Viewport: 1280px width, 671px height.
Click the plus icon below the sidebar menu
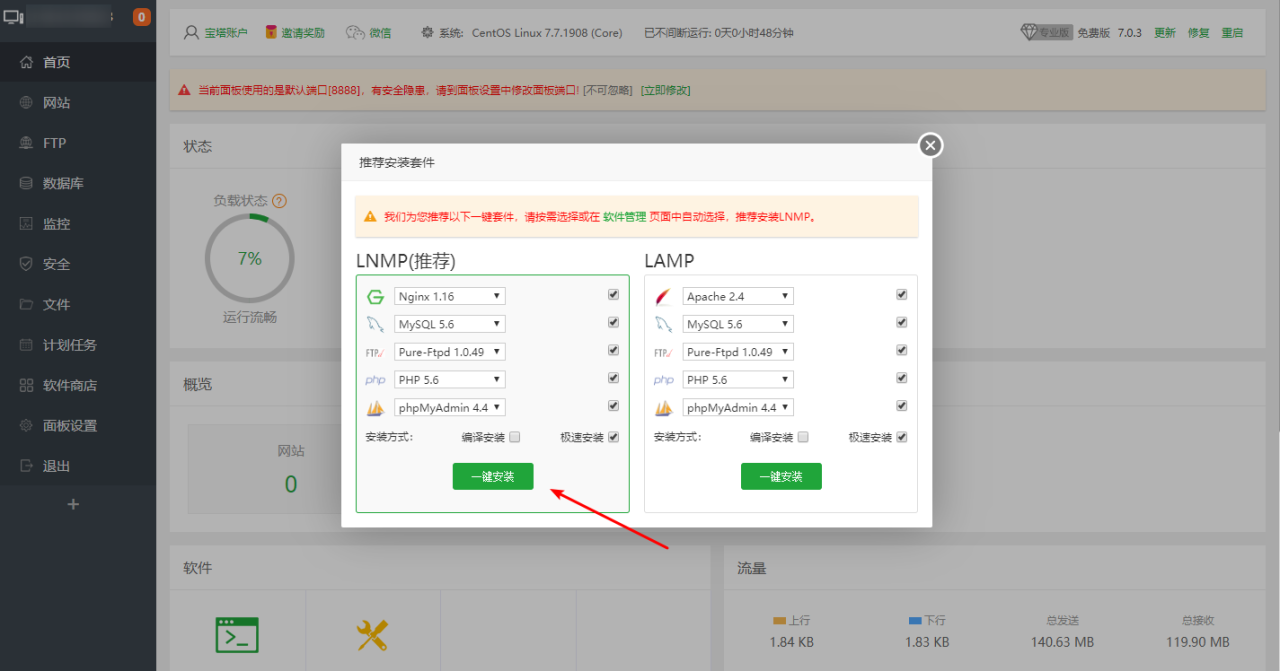[73, 504]
